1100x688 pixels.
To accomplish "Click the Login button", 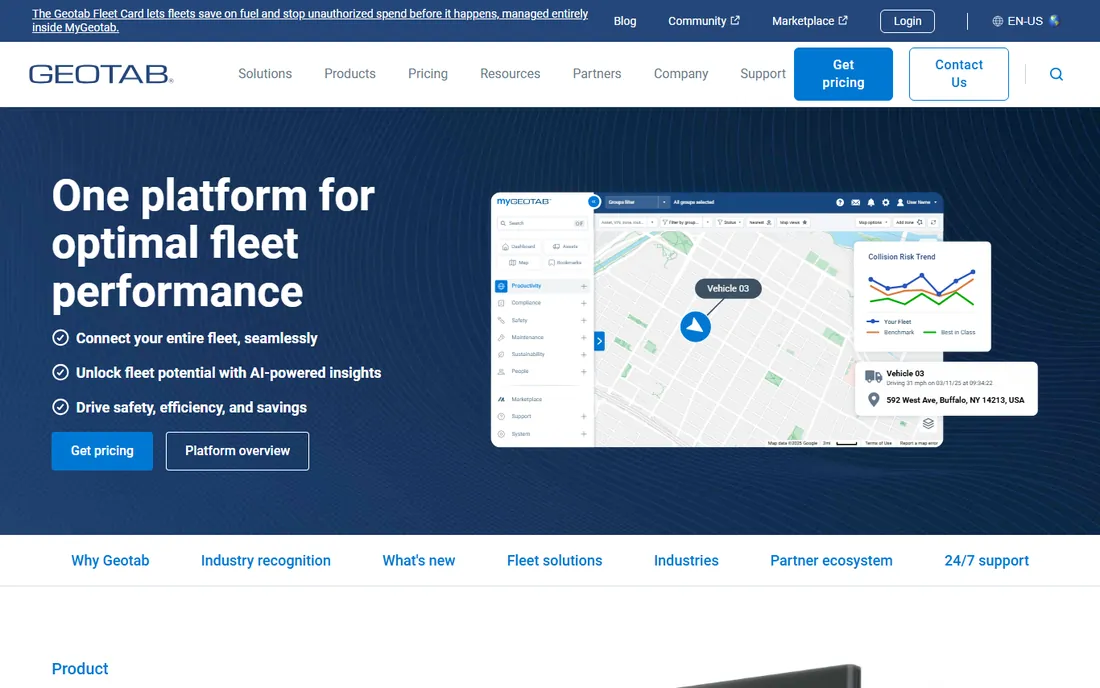I will click(x=907, y=21).
